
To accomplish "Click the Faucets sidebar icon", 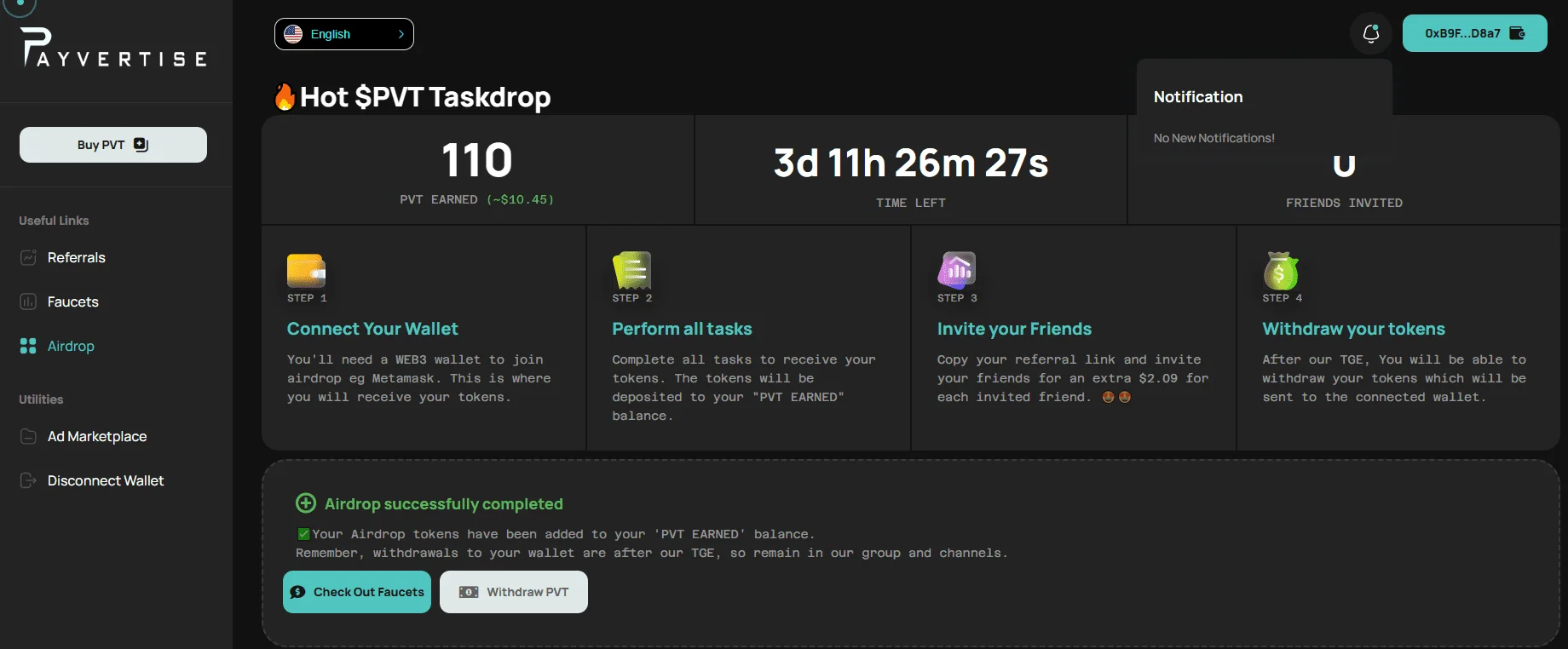I will pyautogui.click(x=28, y=302).
